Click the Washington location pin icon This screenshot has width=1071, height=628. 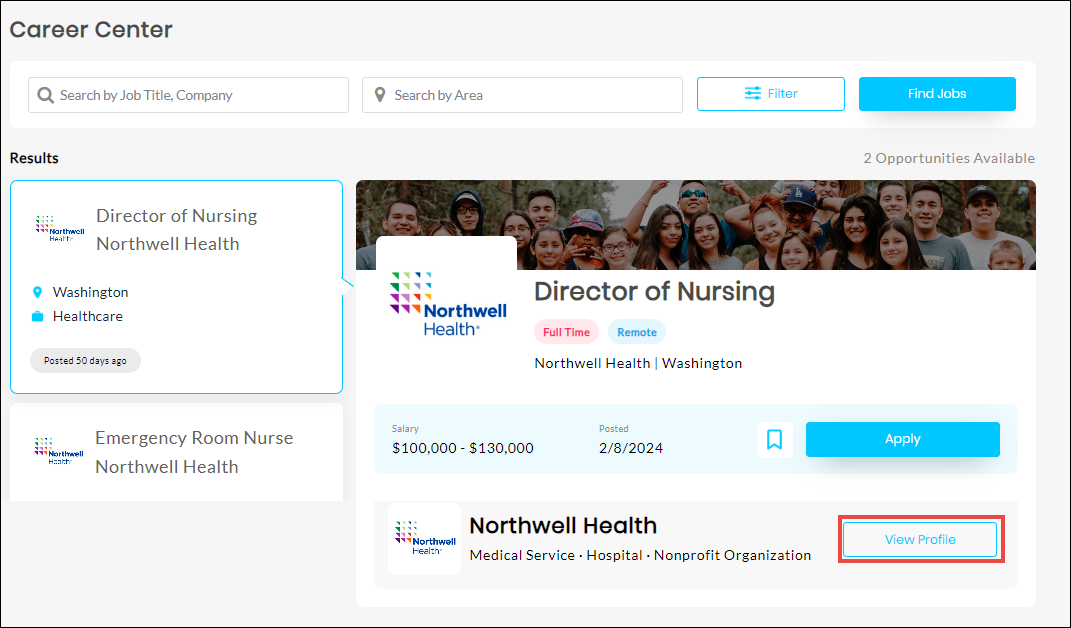38,292
